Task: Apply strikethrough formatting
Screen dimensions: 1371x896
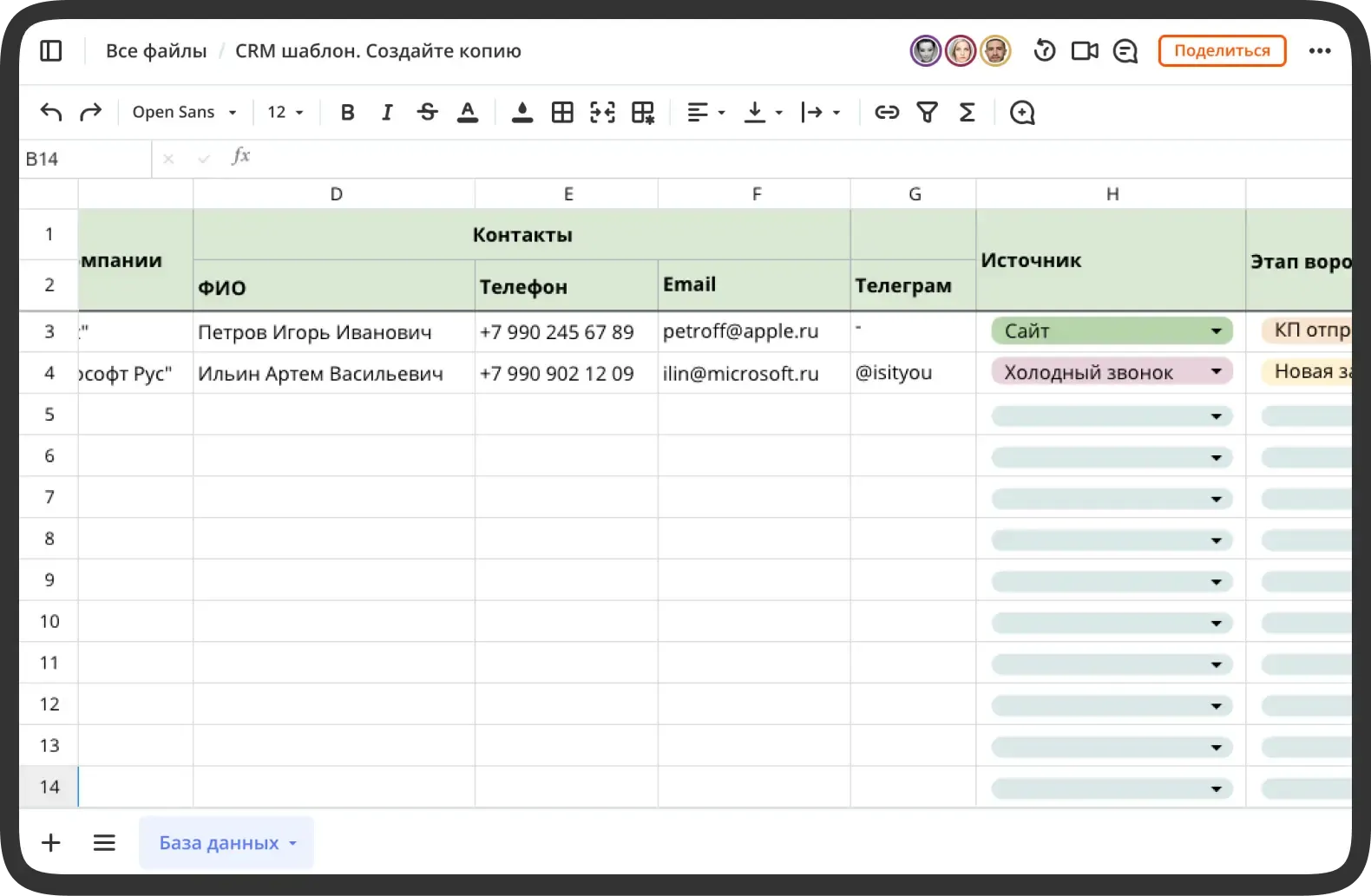Action: (427, 112)
